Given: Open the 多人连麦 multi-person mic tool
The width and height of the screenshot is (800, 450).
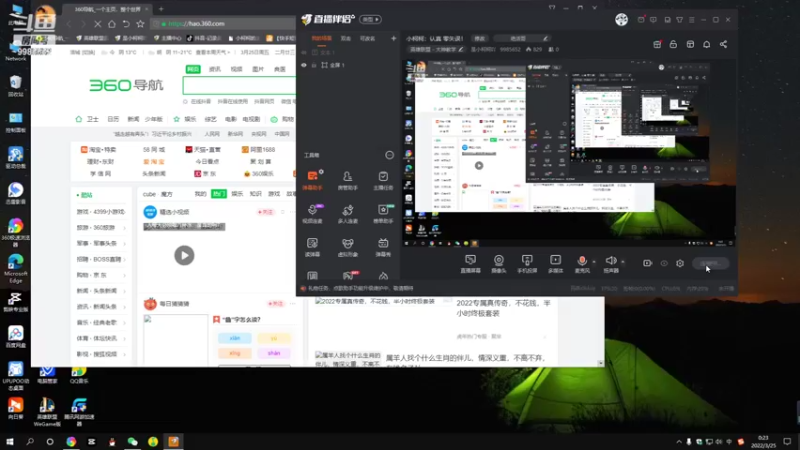Looking at the screenshot, I should click(x=347, y=213).
